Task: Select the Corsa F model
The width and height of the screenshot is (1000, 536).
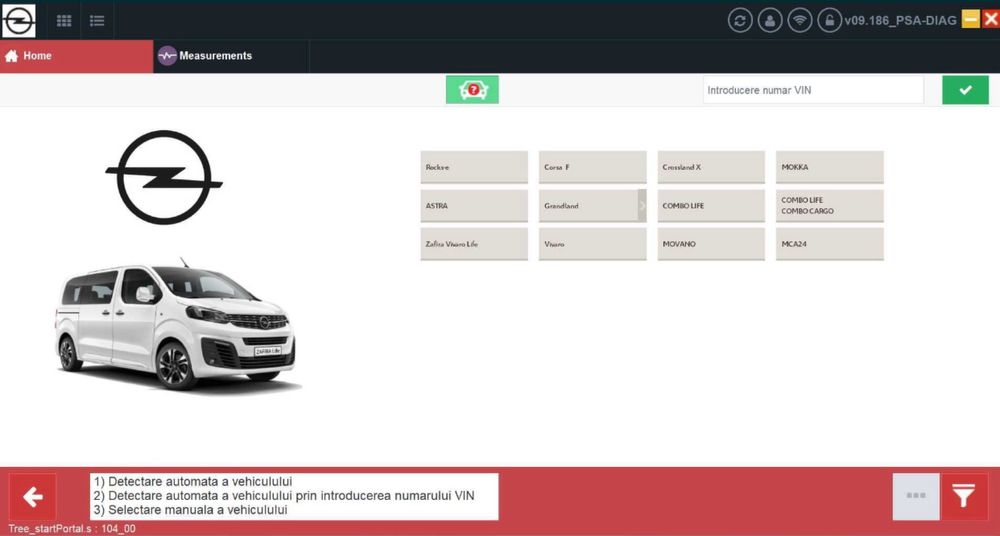Action: [592, 167]
